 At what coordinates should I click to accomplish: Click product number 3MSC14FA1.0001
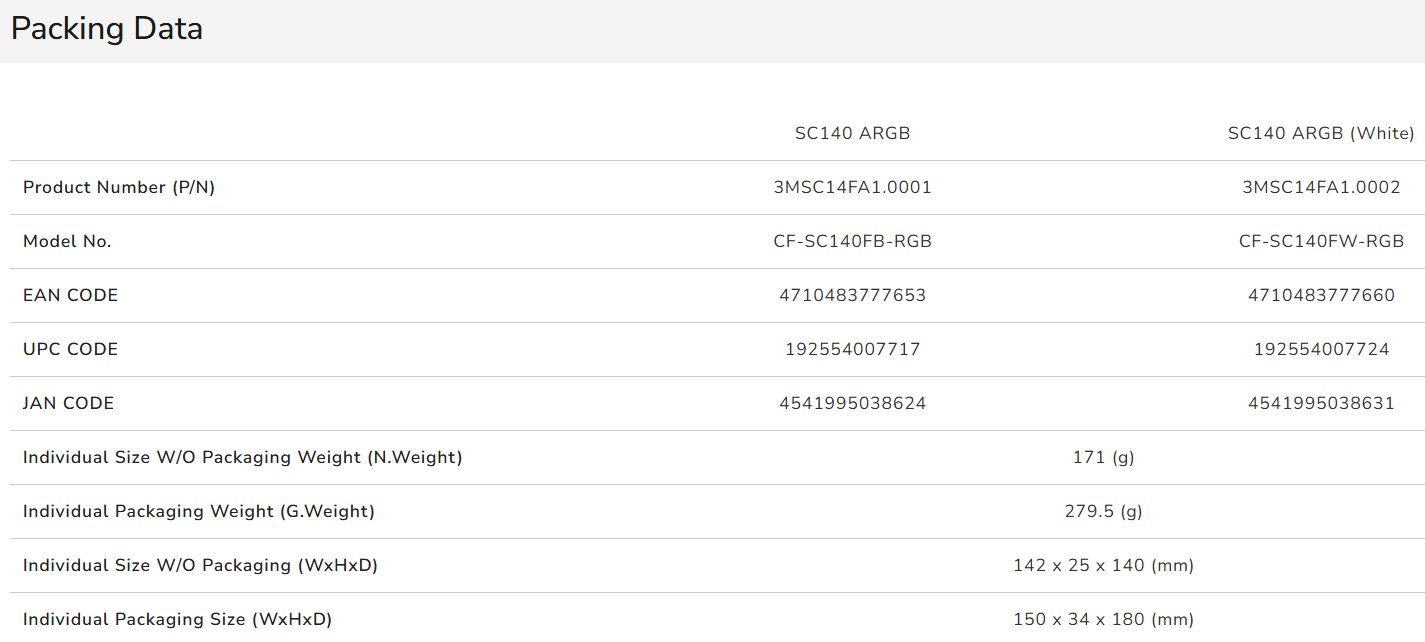click(852, 187)
